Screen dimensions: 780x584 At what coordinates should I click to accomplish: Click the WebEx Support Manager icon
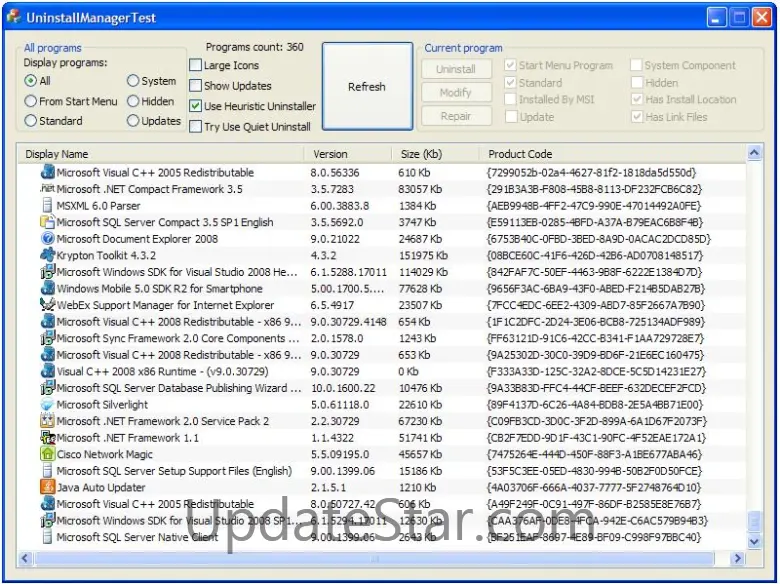pos(47,305)
